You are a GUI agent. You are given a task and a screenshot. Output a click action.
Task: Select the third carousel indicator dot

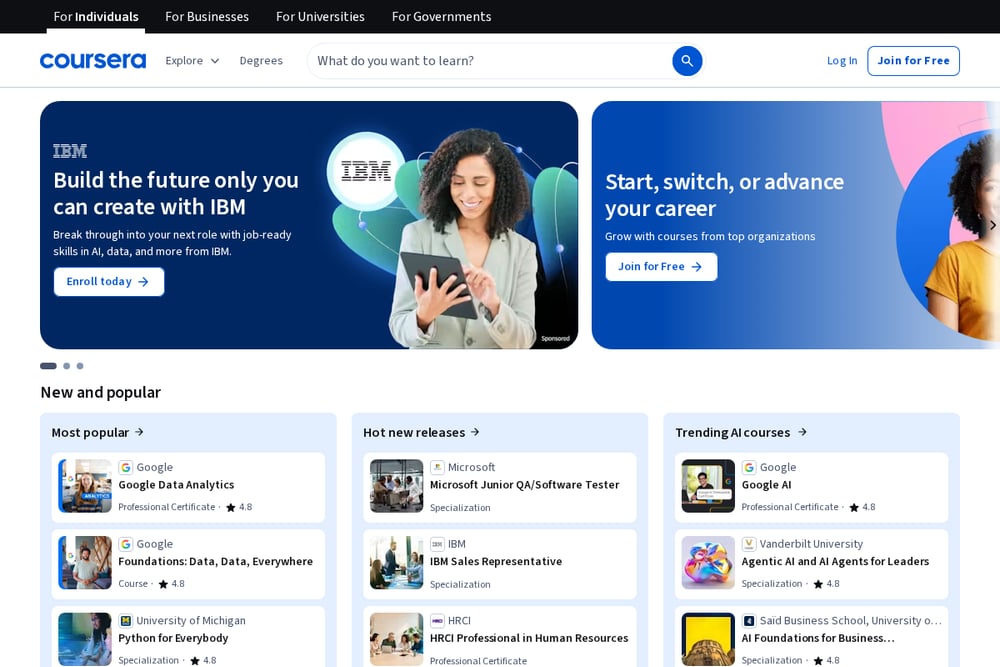click(80, 366)
